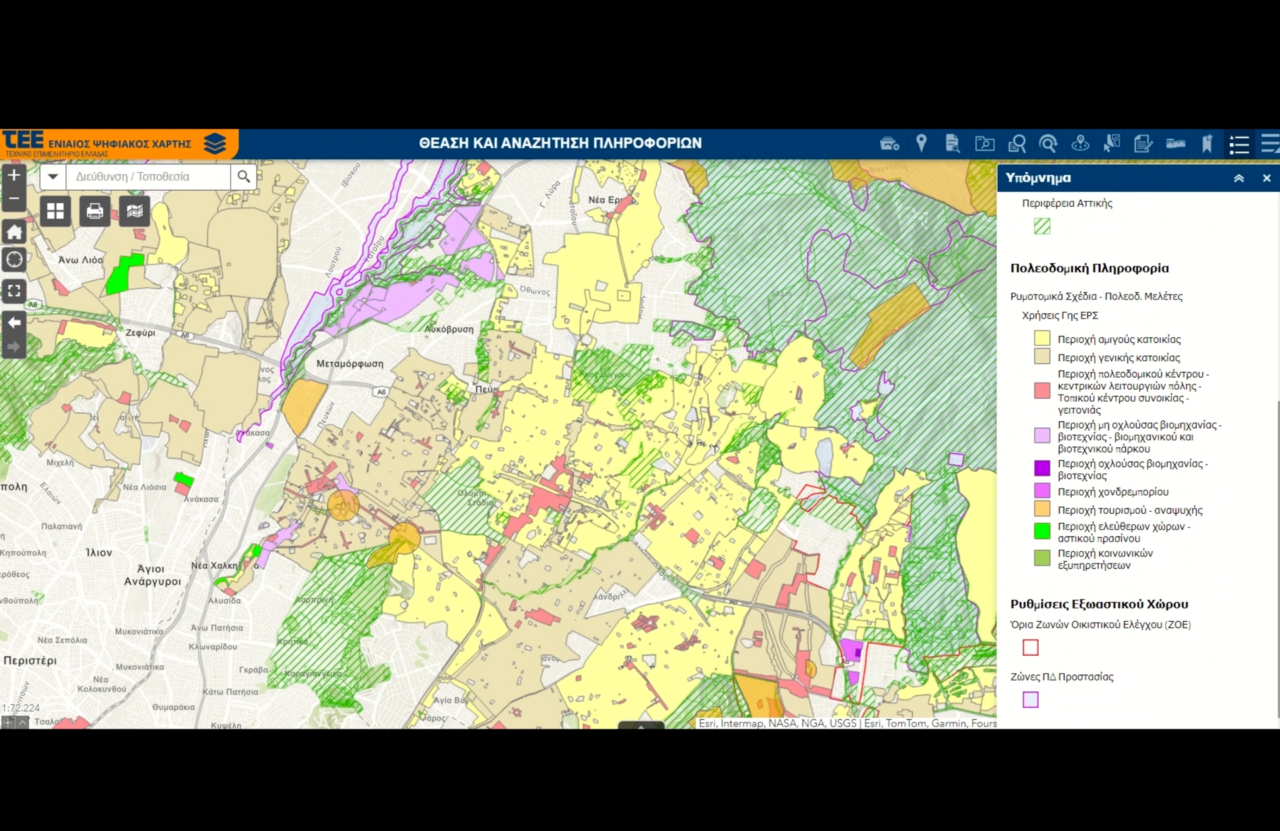Zoom in on the map
Image resolution: width=1280 pixels, height=831 pixels.
(x=14, y=176)
